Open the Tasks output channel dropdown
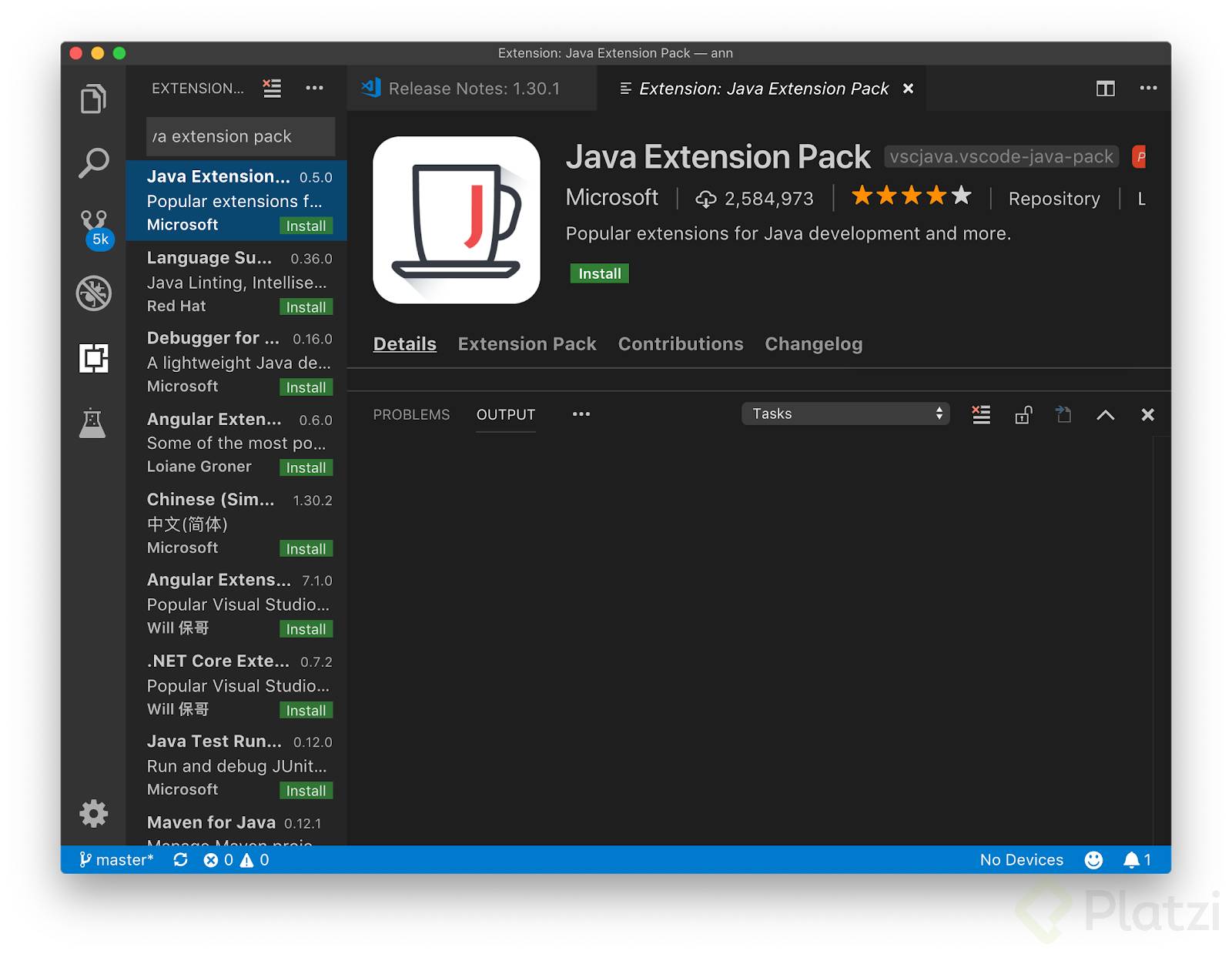1232x954 pixels. tap(845, 413)
